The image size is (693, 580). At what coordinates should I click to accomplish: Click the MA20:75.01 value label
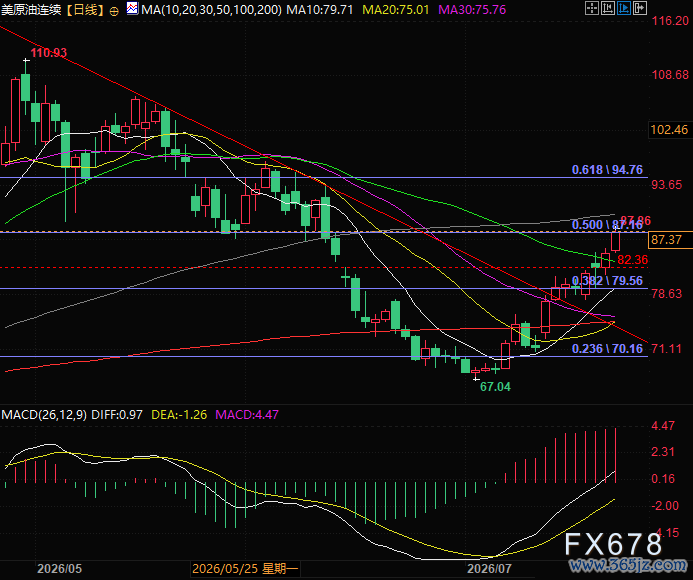[x=396, y=10]
